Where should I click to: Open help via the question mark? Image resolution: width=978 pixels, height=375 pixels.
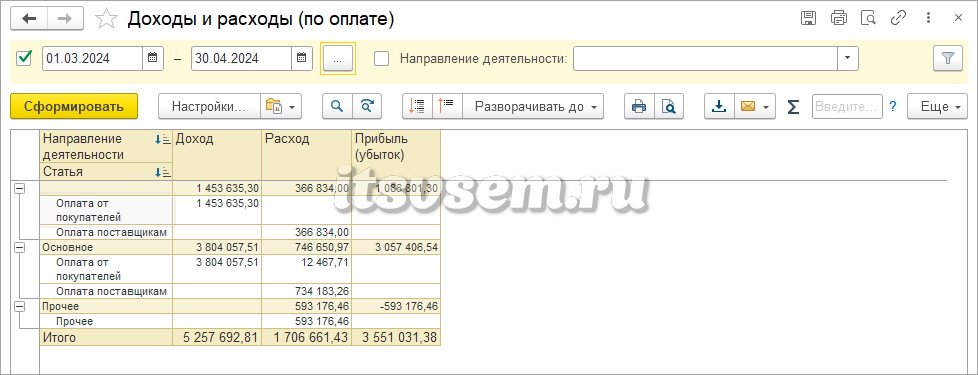tap(893, 107)
